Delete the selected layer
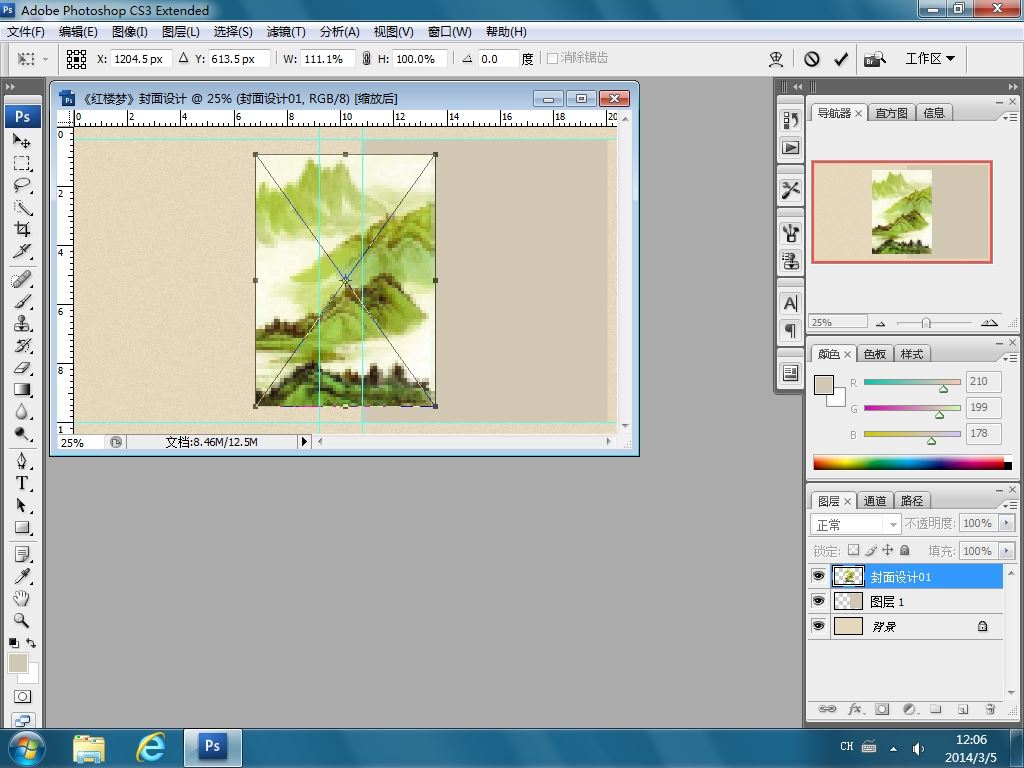This screenshot has width=1024, height=768. click(x=990, y=709)
